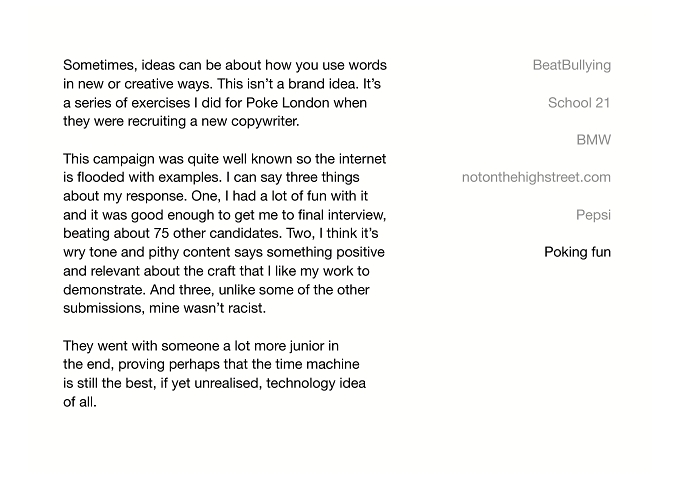The width and height of the screenshot is (680, 481).
Task: Select the BMW menu item
Action: pos(594,140)
